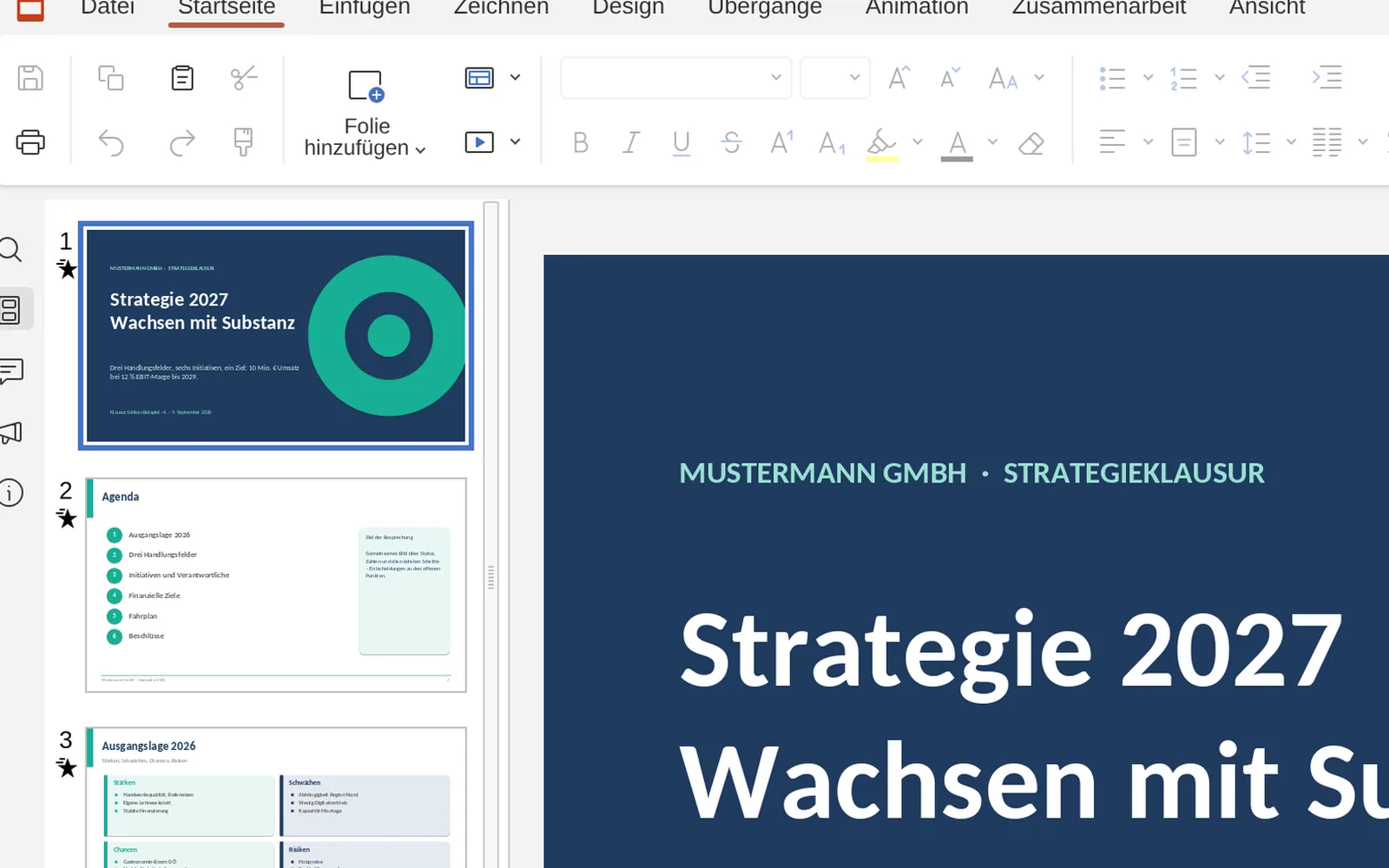The width and height of the screenshot is (1389, 868).
Task: Select slide 2 Agenda thumbnail
Action: (276, 585)
